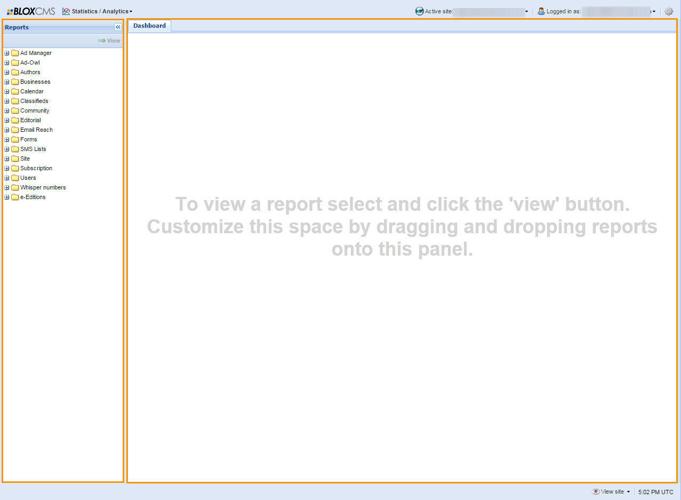Open the Logged in as dropdown arrow
Viewport: 681px width, 500px height.
point(653,12)
